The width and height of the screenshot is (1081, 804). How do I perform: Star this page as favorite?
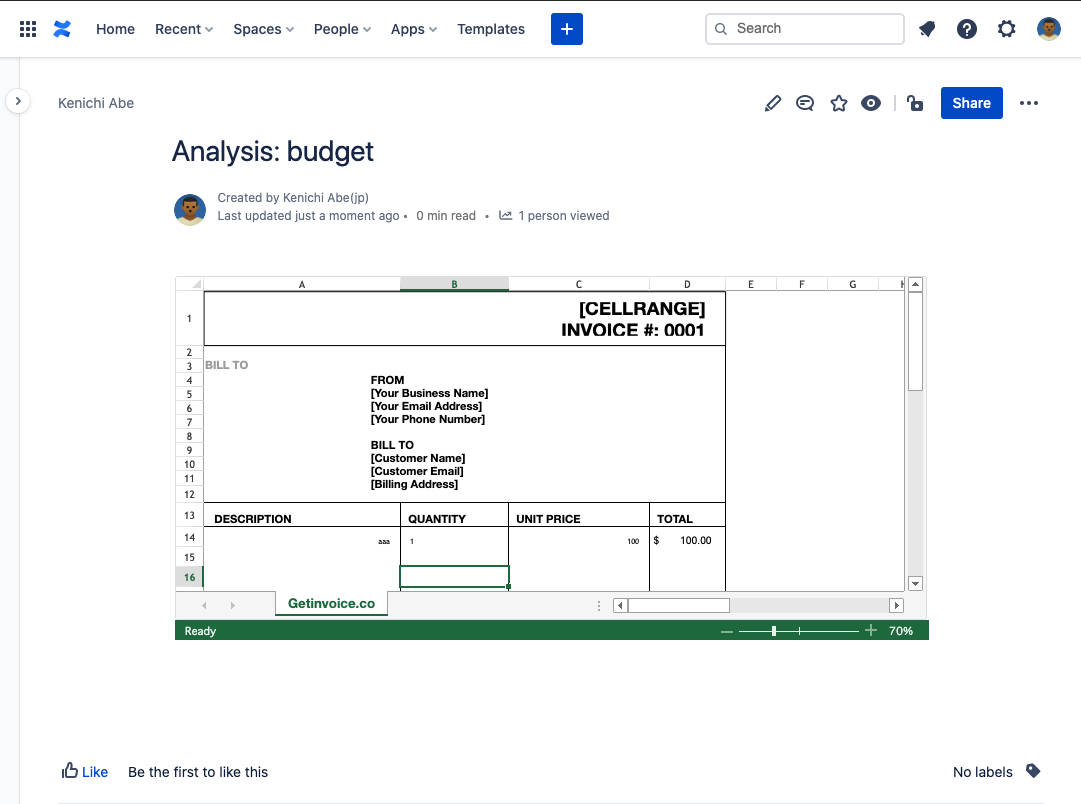click(x=838, y=103)
